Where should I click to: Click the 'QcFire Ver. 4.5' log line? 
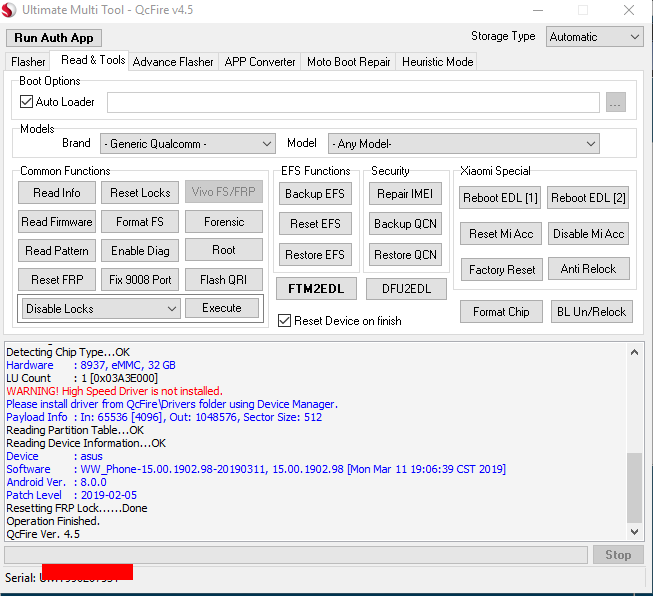[43, 534]
